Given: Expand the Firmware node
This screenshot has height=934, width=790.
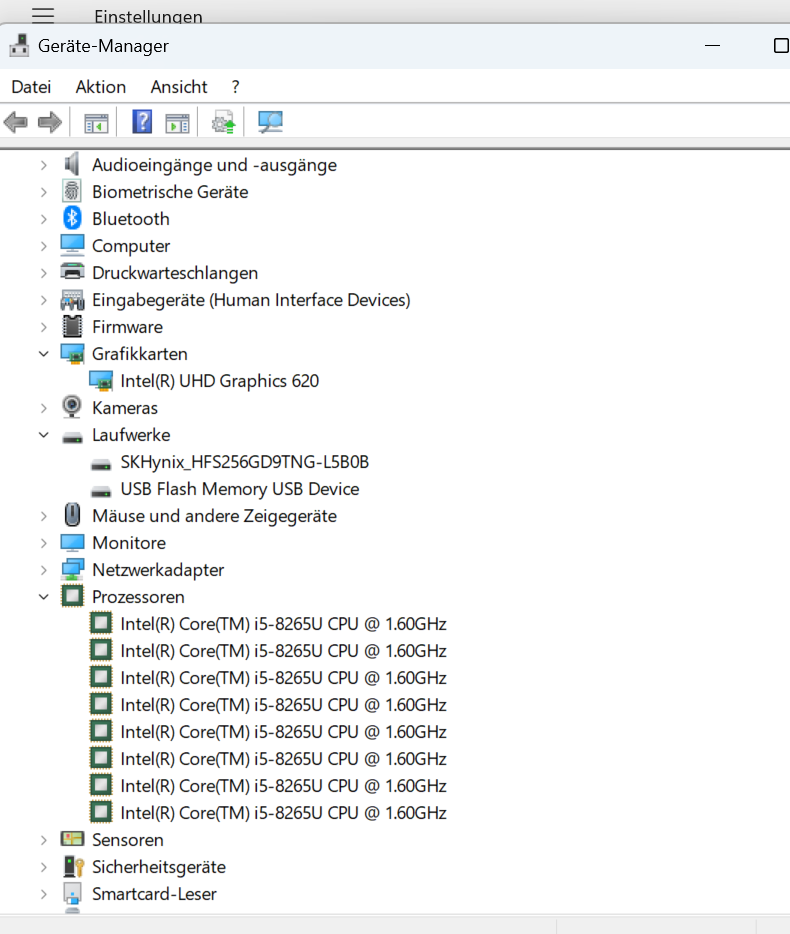Looking at the screenshot, I should pyautogui.click(x=43, y=327).
